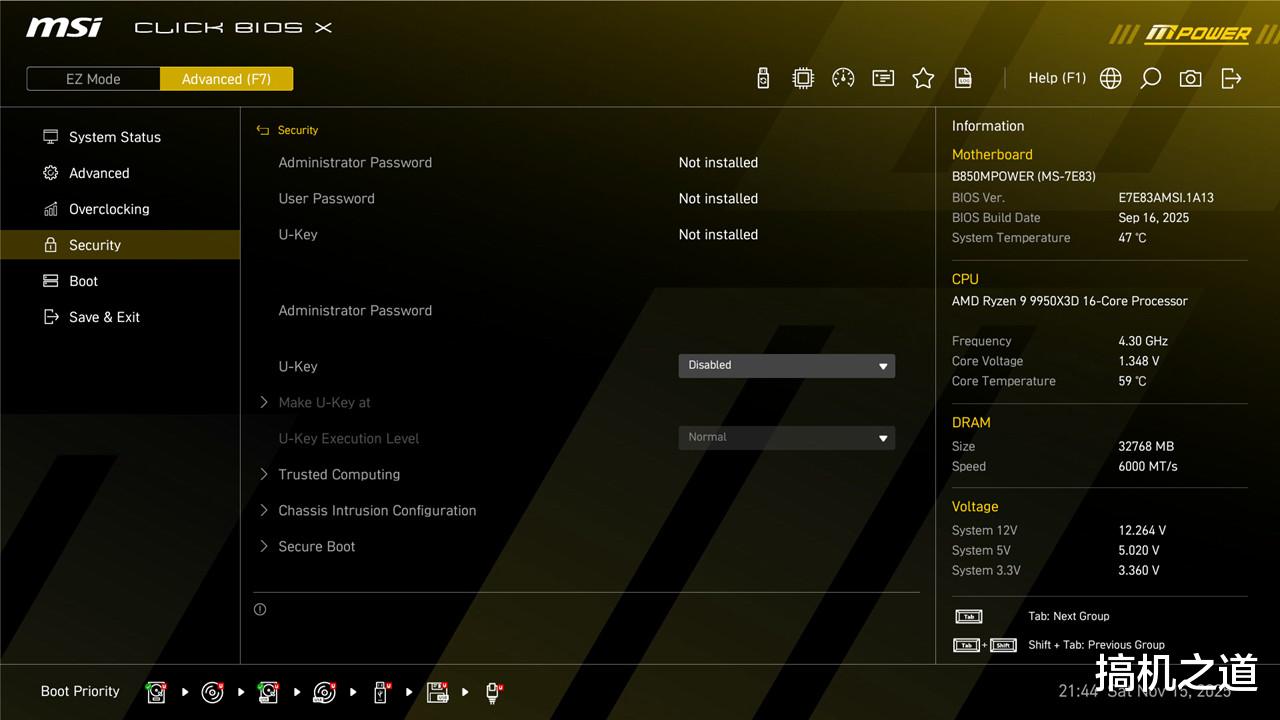
Task: Click the Frequency value 4.30 GHz
Action: click(x=1143, y=341)
